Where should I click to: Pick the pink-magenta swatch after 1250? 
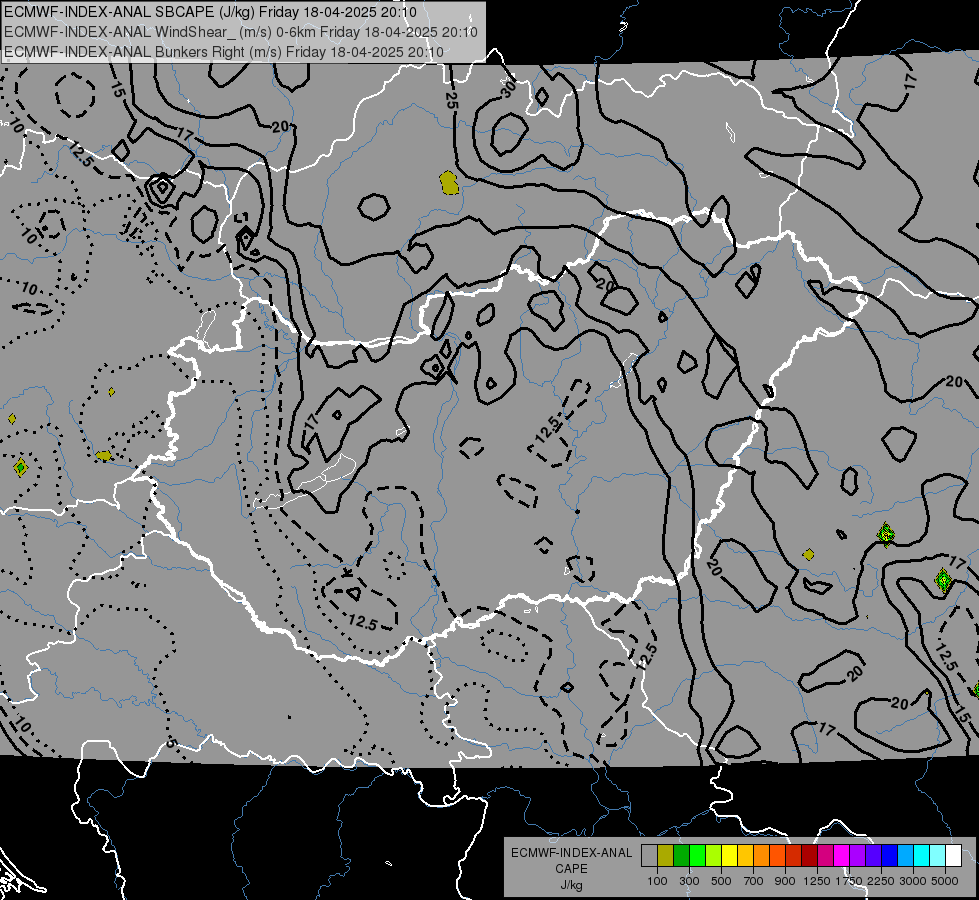pos(825,856)
